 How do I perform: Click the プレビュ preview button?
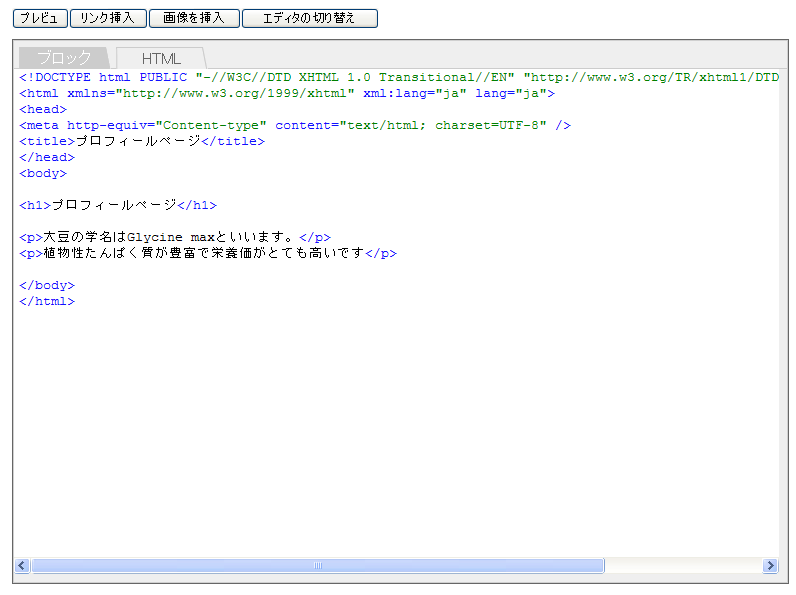pos(40,18)
